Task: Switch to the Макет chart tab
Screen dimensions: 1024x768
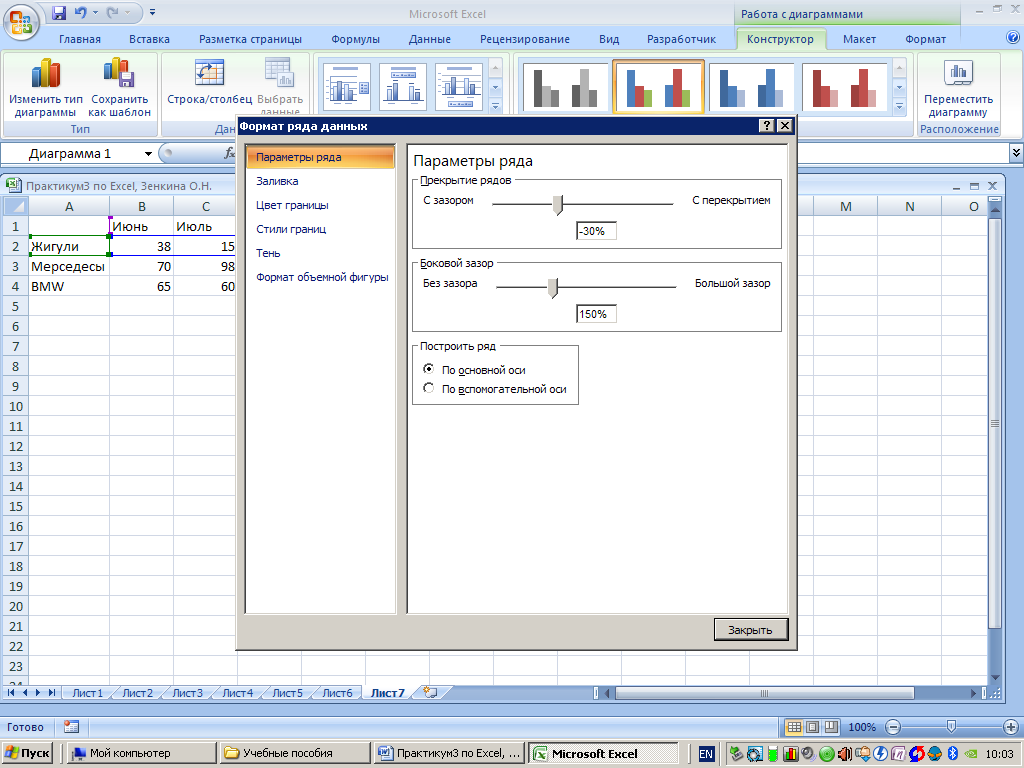Action: click(x=859, y=39)
